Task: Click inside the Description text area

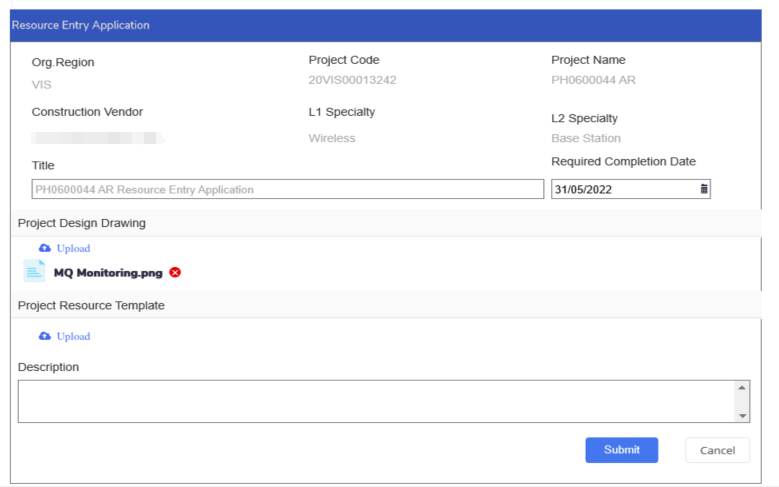Action: (x=376, y=401)
